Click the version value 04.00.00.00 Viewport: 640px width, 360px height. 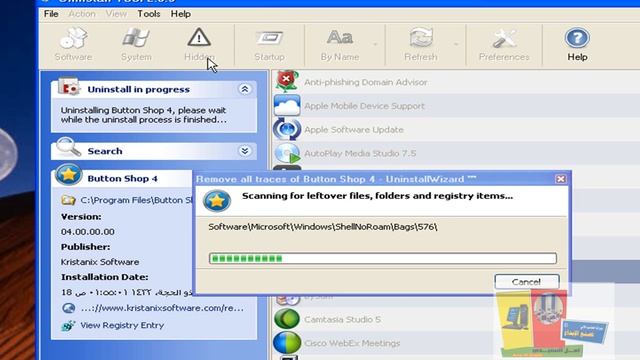coord(88,231)
